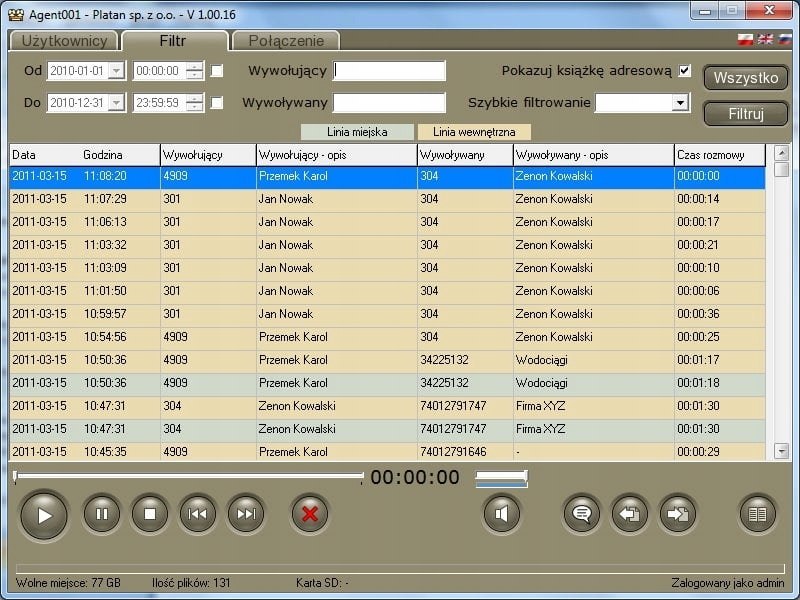Click the Linia wewnętrzna legend swatch
800x600 pixels.
(474, 132)
